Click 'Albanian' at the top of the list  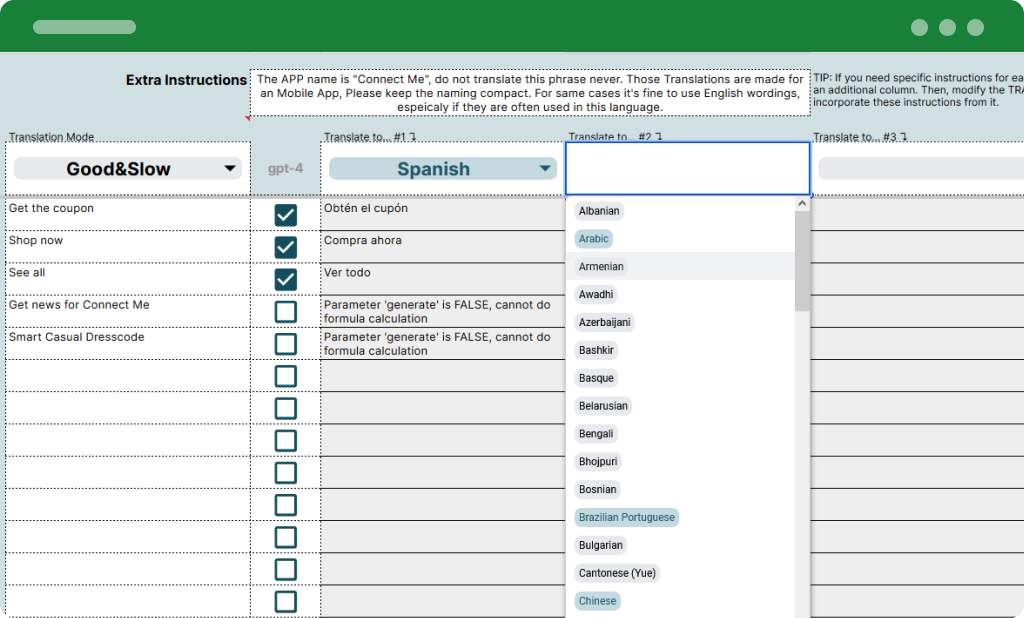pos(599,211)
